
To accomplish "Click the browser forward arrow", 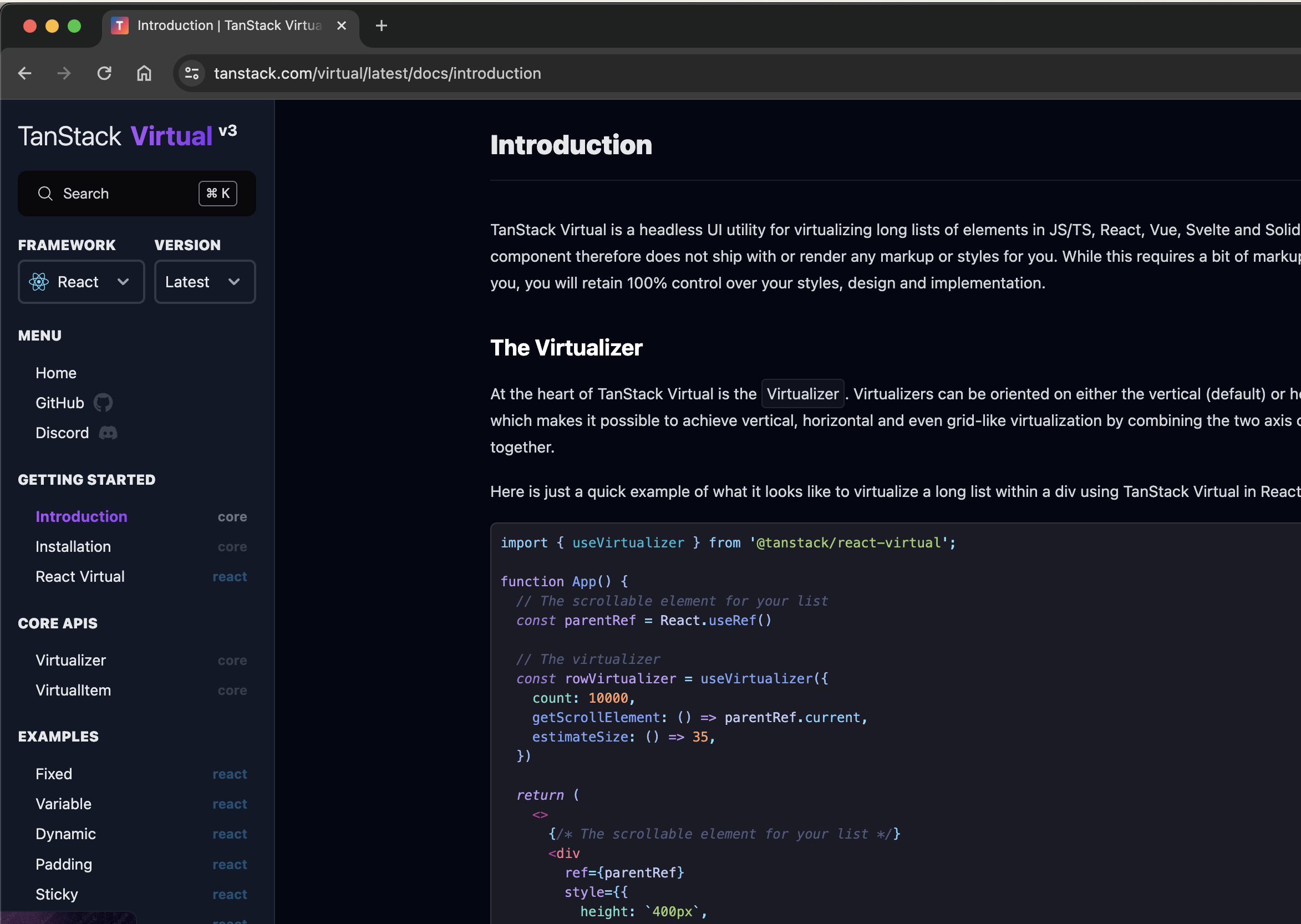I will click(x=64, y=73).
